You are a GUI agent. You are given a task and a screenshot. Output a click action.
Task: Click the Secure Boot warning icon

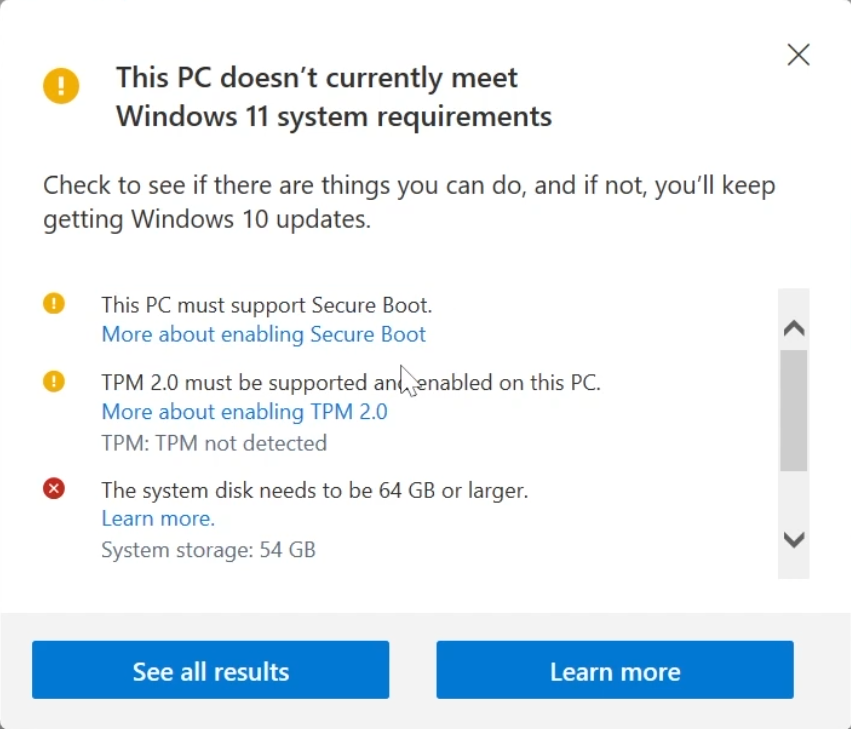pyautogui.click(x=54, y=303)
